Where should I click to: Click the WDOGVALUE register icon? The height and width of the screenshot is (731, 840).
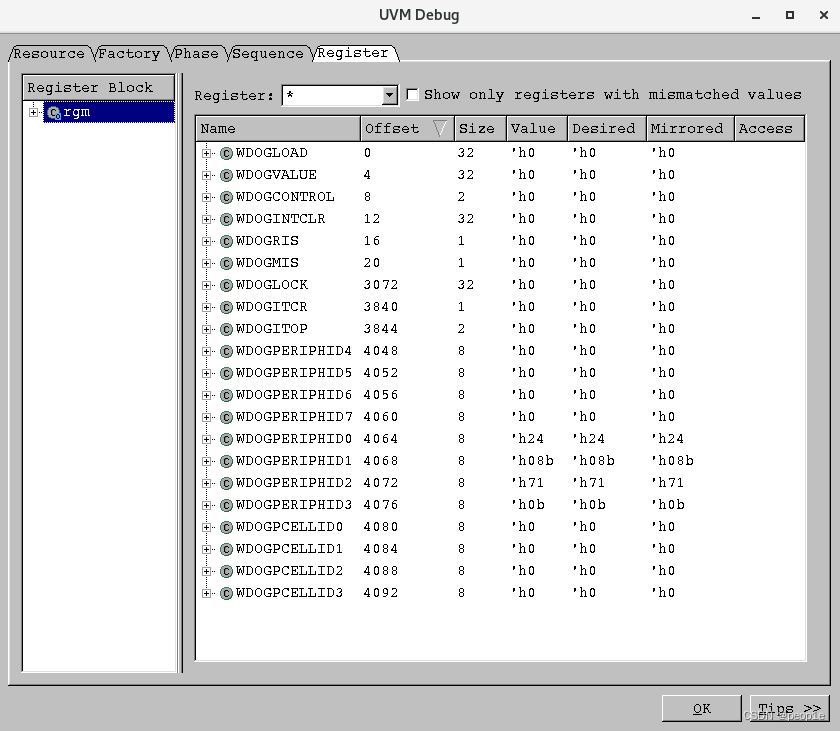pyautogui.click(x=226, y=175)
